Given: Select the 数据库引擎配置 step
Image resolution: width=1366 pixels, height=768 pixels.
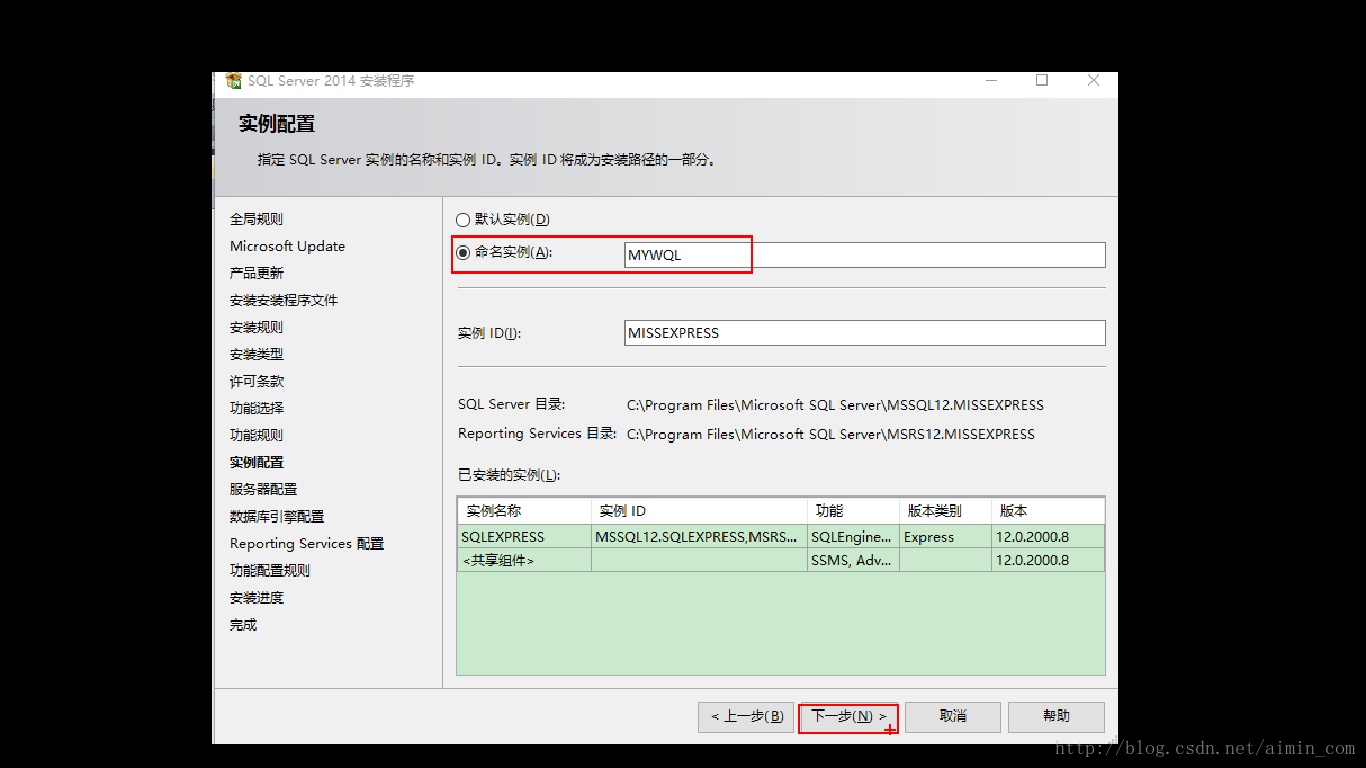Looking at the screenshot, I should (277, 516).
